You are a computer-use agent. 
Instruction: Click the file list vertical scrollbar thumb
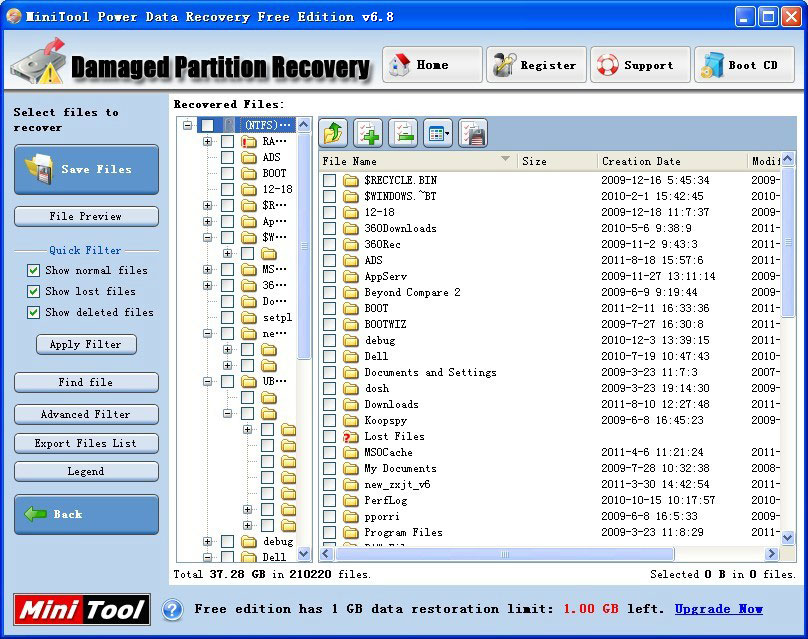point(788,242)
